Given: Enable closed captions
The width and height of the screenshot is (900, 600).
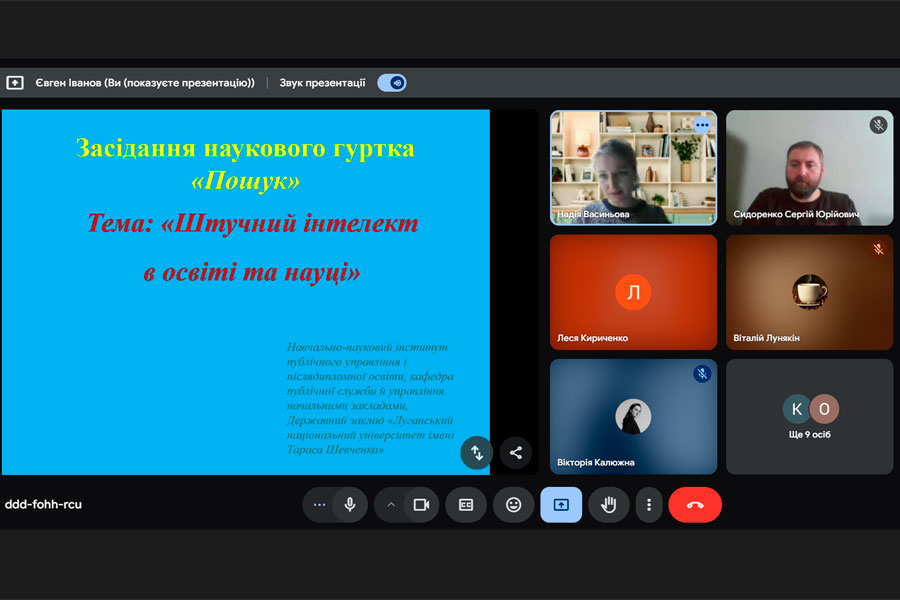Looking at the screenshot, I should tap(466, 505).
